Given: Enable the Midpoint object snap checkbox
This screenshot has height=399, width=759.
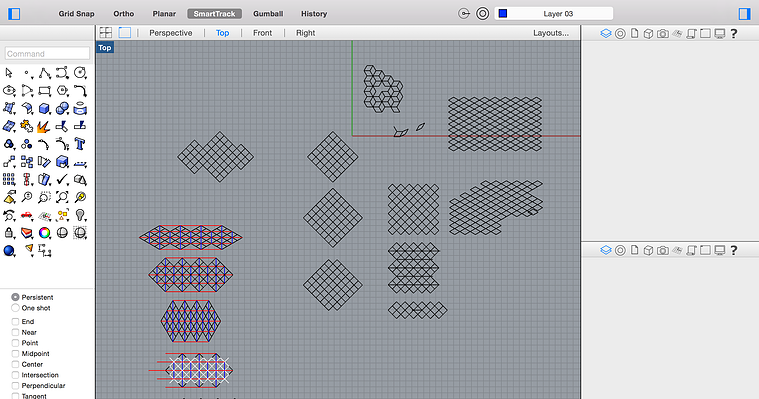Looking at the screenshot, I should [x=15, y=353].
